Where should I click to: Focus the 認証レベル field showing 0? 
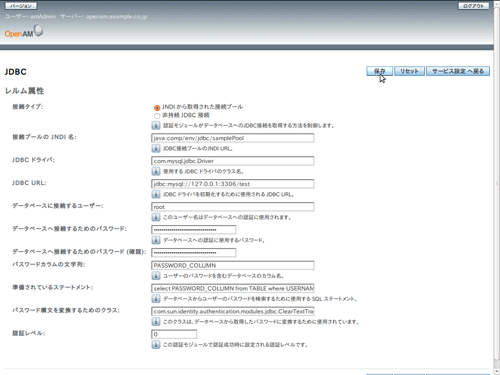174,334
